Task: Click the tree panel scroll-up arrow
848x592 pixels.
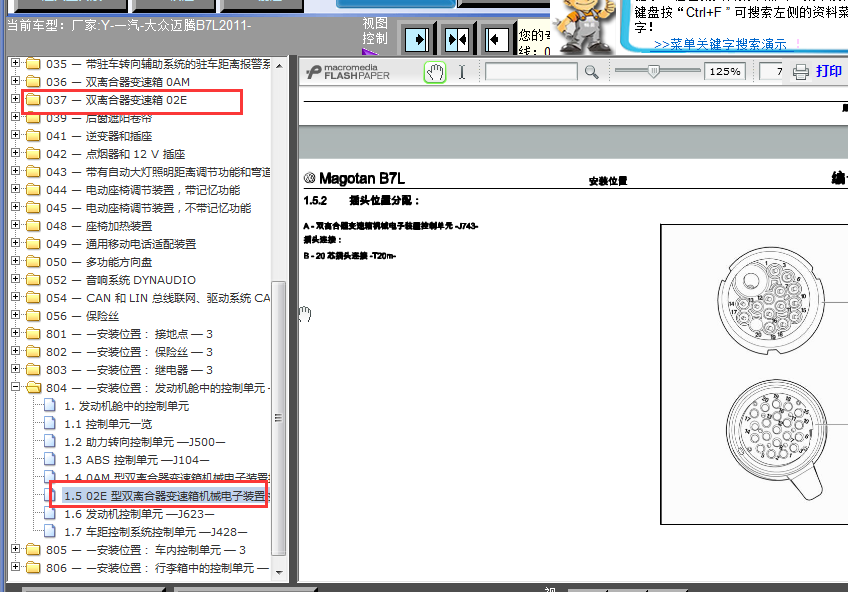Action: click(x=279, y=66)
